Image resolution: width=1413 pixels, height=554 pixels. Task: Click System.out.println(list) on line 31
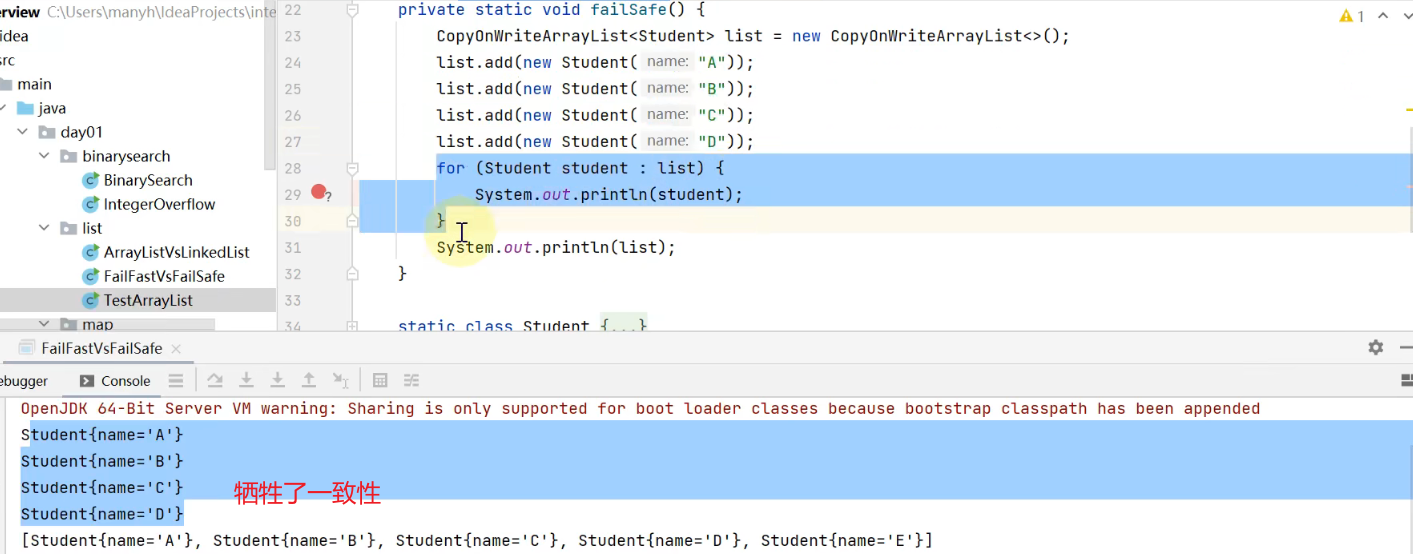[x=556, y=247]
